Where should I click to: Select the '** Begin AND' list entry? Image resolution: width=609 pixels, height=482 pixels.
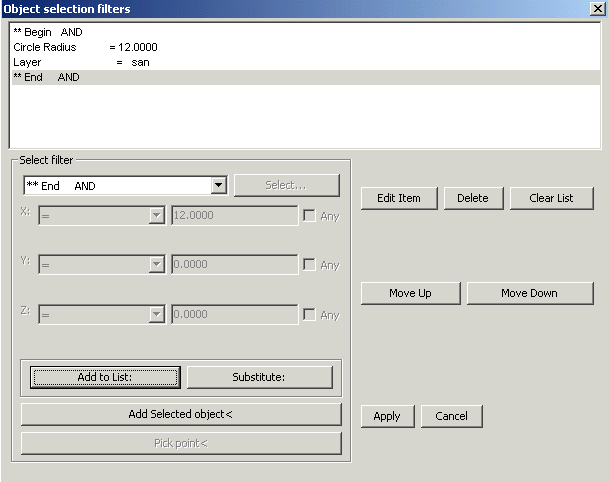[48, 32]
